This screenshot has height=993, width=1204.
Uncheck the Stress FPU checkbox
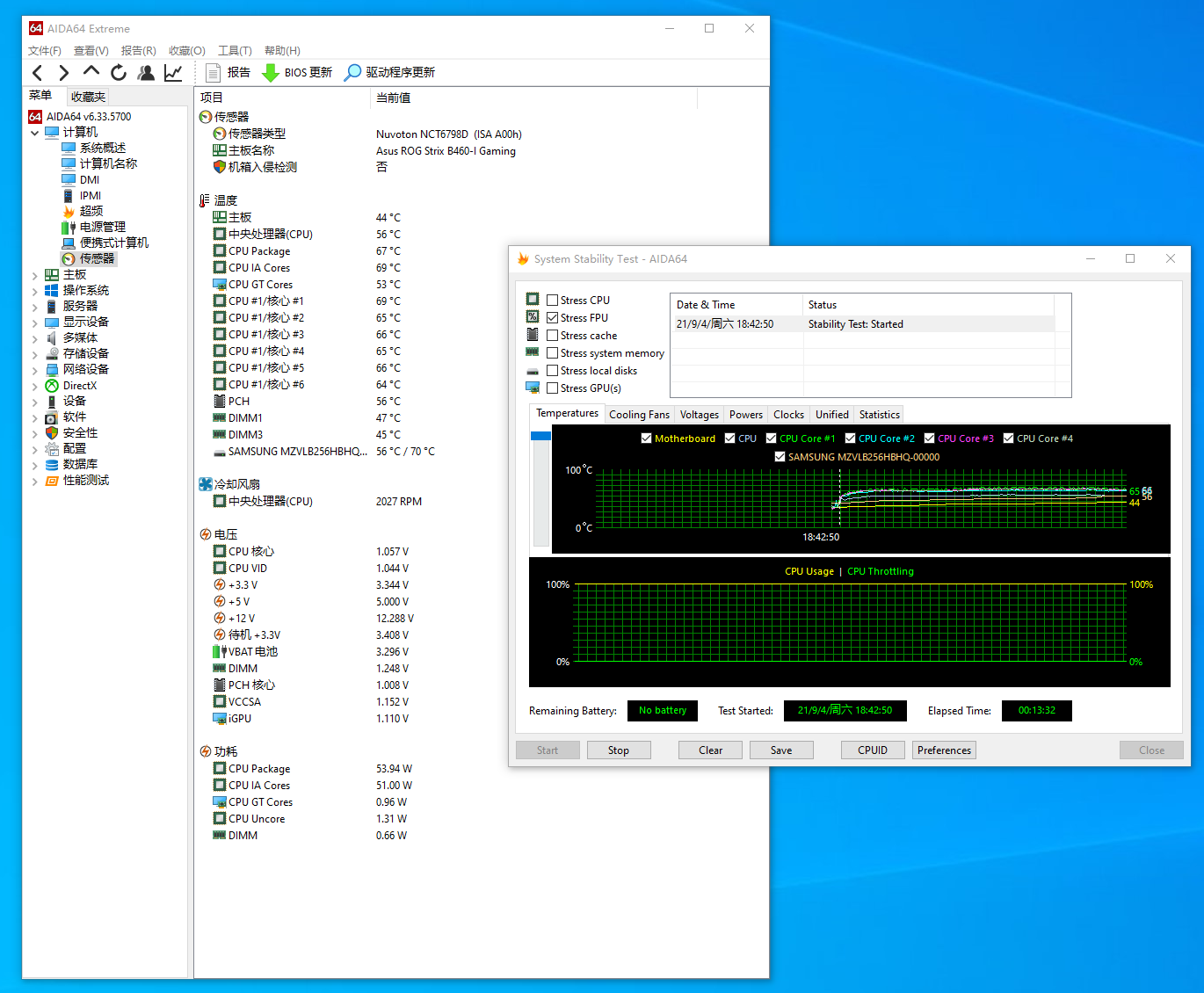click(x=552, y=317)
